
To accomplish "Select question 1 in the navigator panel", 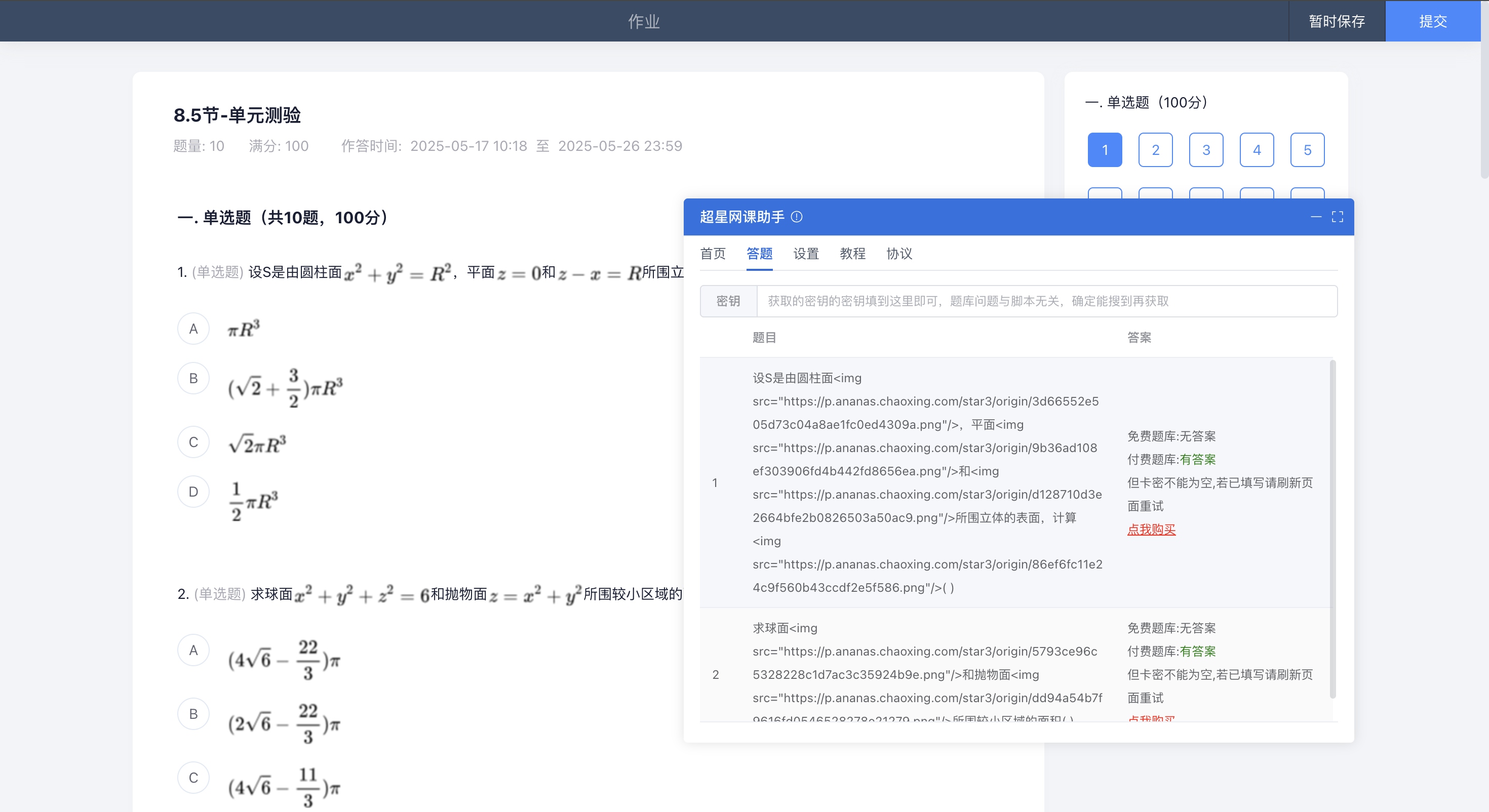I will [1105, 150].
